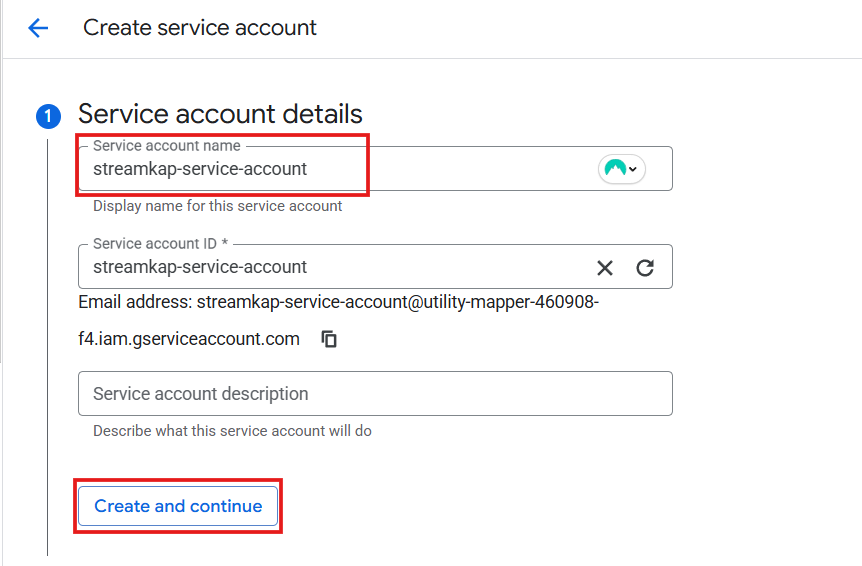Clear the Service account ID with X
Screen dimensions: 862x566
pyautogui.click(x=605, y=268)
